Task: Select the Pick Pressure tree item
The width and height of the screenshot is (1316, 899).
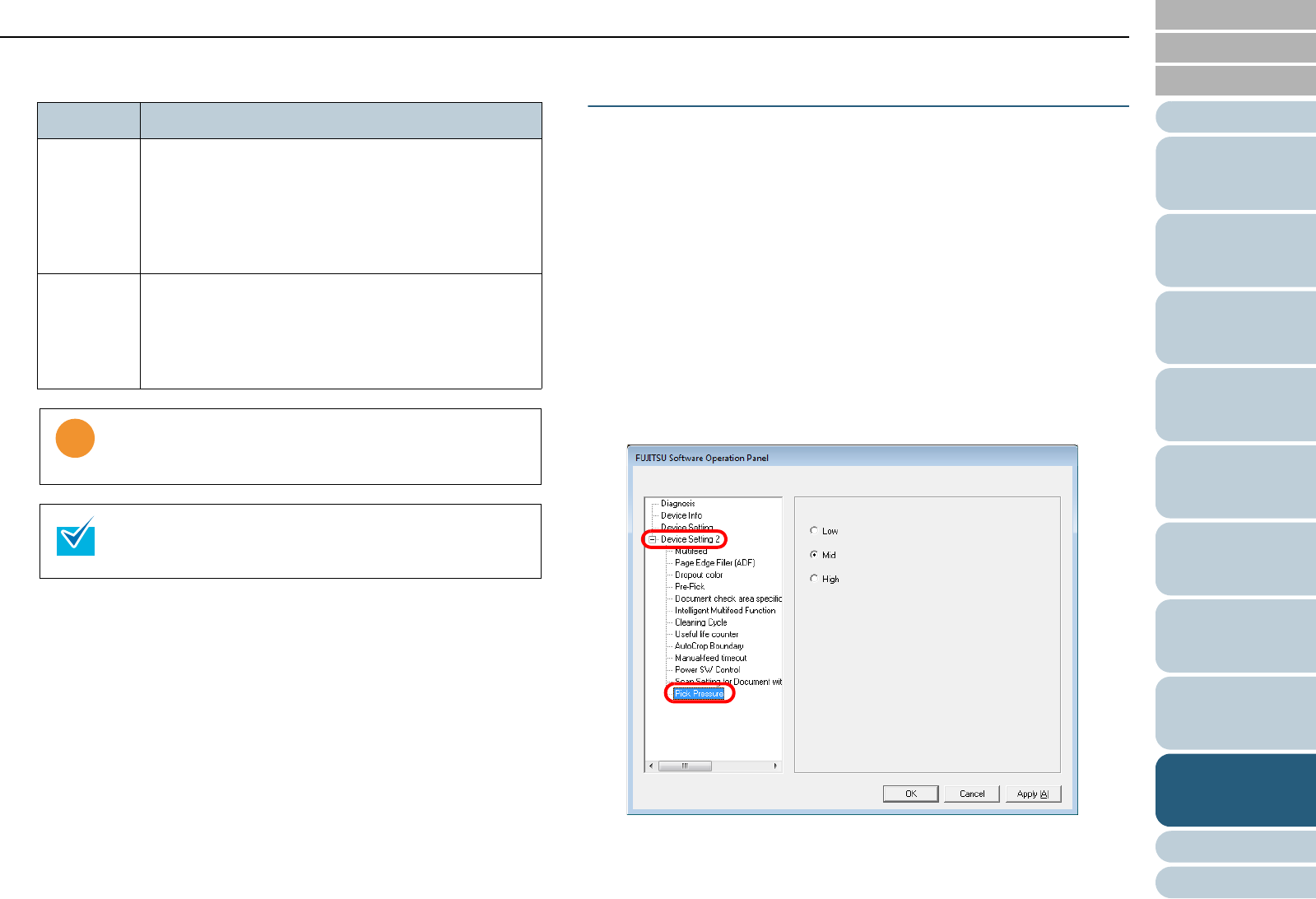Action: click(x=699, y=694)
